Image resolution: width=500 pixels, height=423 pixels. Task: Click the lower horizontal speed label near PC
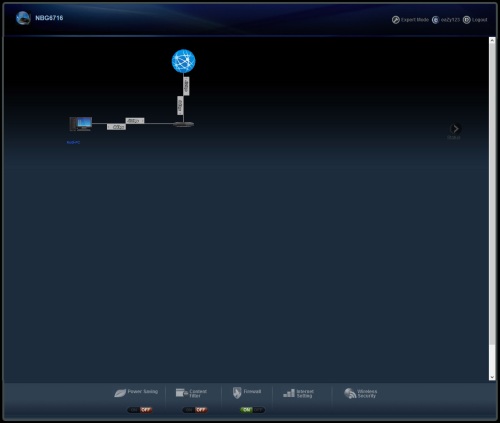pos(116,127)
